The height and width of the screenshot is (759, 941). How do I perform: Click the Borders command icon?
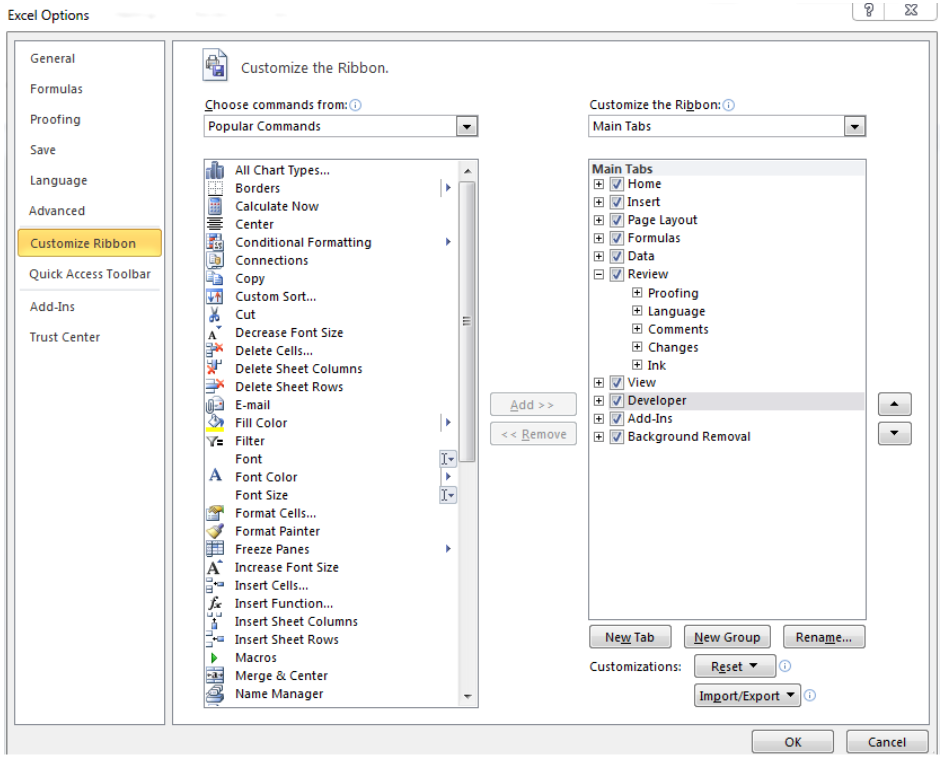(x=215, y=188)
